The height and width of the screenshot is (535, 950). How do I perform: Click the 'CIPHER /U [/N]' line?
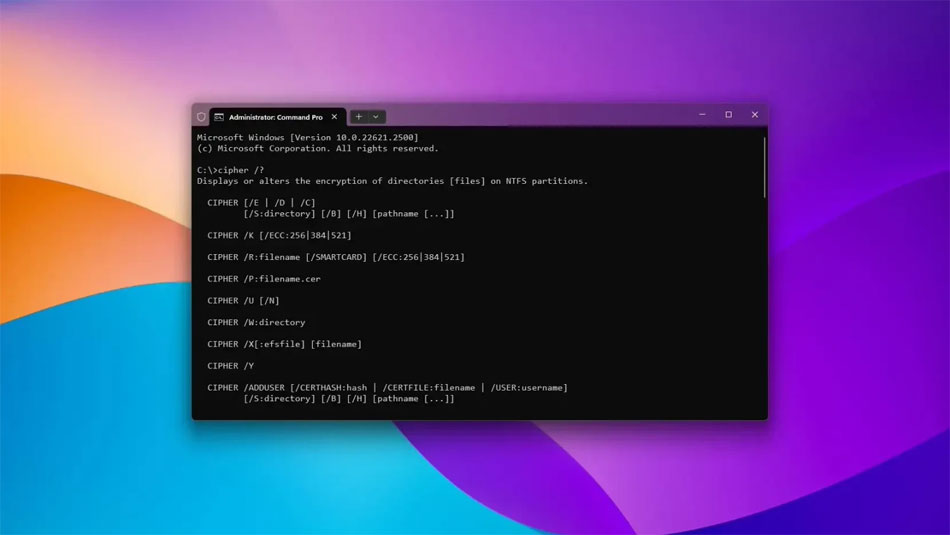coord(243,300)
